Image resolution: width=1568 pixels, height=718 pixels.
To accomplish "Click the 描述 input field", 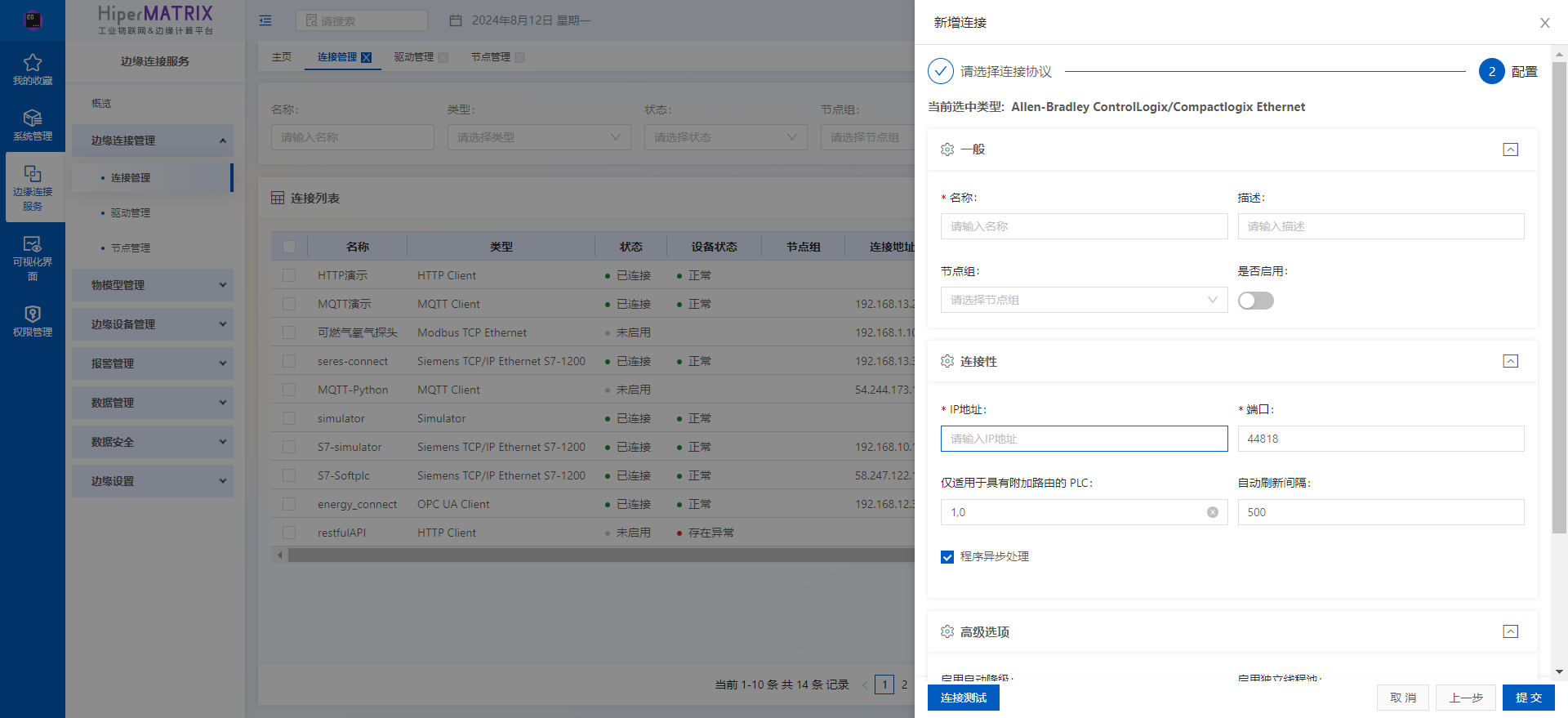I will click(1381, 226).
